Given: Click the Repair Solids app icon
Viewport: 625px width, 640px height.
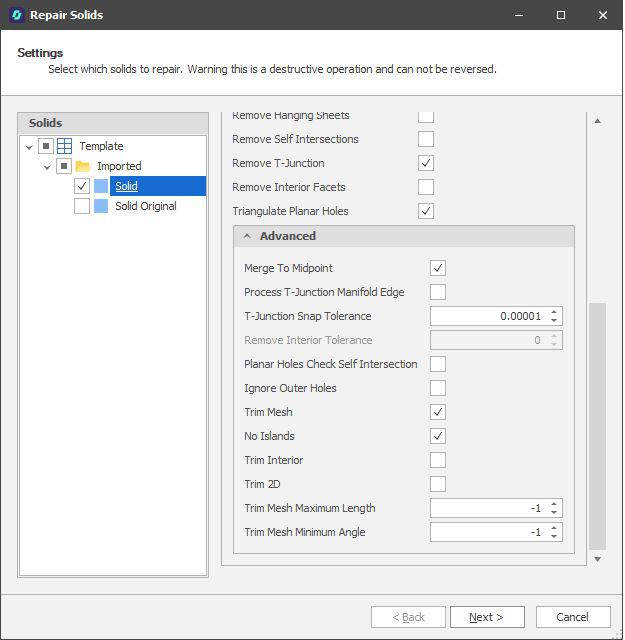Looking at the screenshot, I should point(17,15).
